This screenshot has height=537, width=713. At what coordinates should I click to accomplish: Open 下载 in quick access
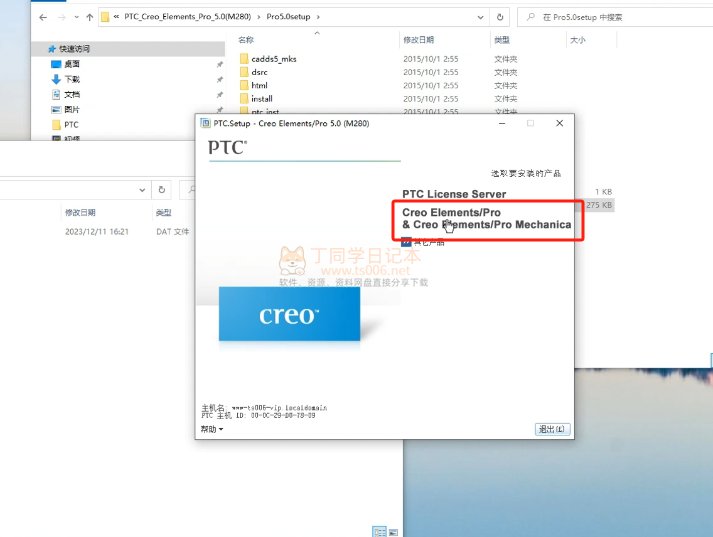click(72, 79)
